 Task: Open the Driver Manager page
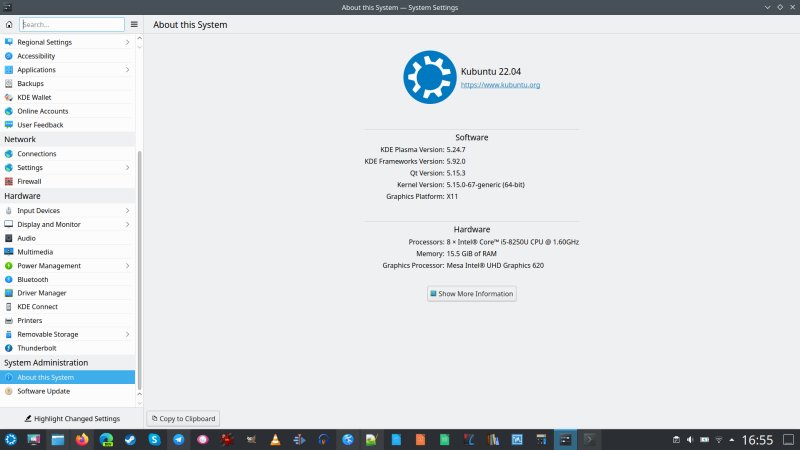[x=67, y=293]
